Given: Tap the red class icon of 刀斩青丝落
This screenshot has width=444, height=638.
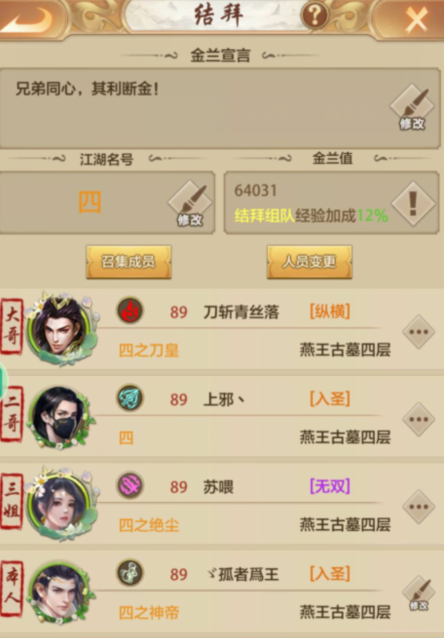Looking at the screenshot, I should tap(130, 310).
